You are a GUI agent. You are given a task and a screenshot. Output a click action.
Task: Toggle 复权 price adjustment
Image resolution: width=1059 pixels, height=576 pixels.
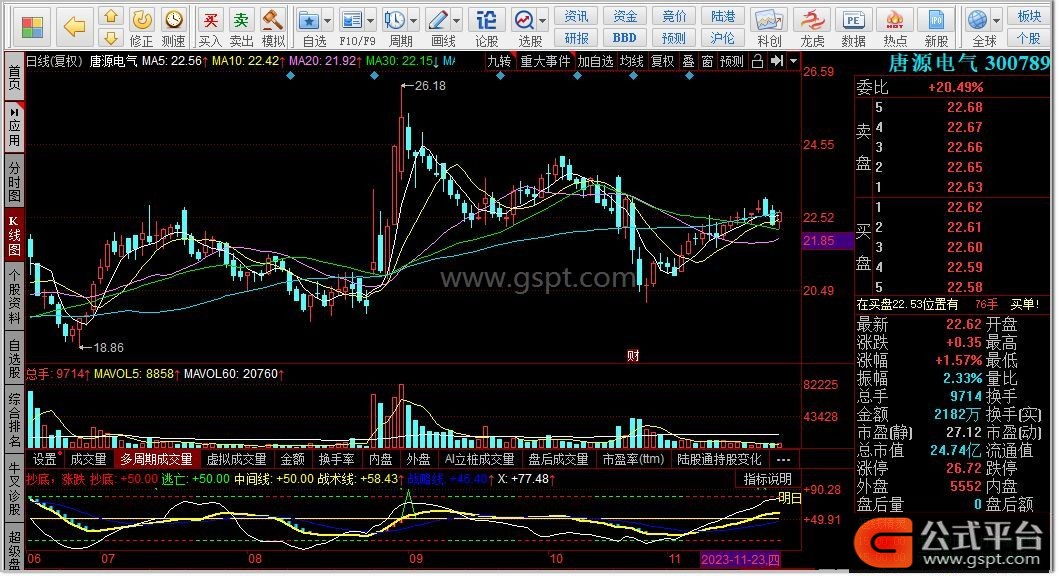point(663,61)
